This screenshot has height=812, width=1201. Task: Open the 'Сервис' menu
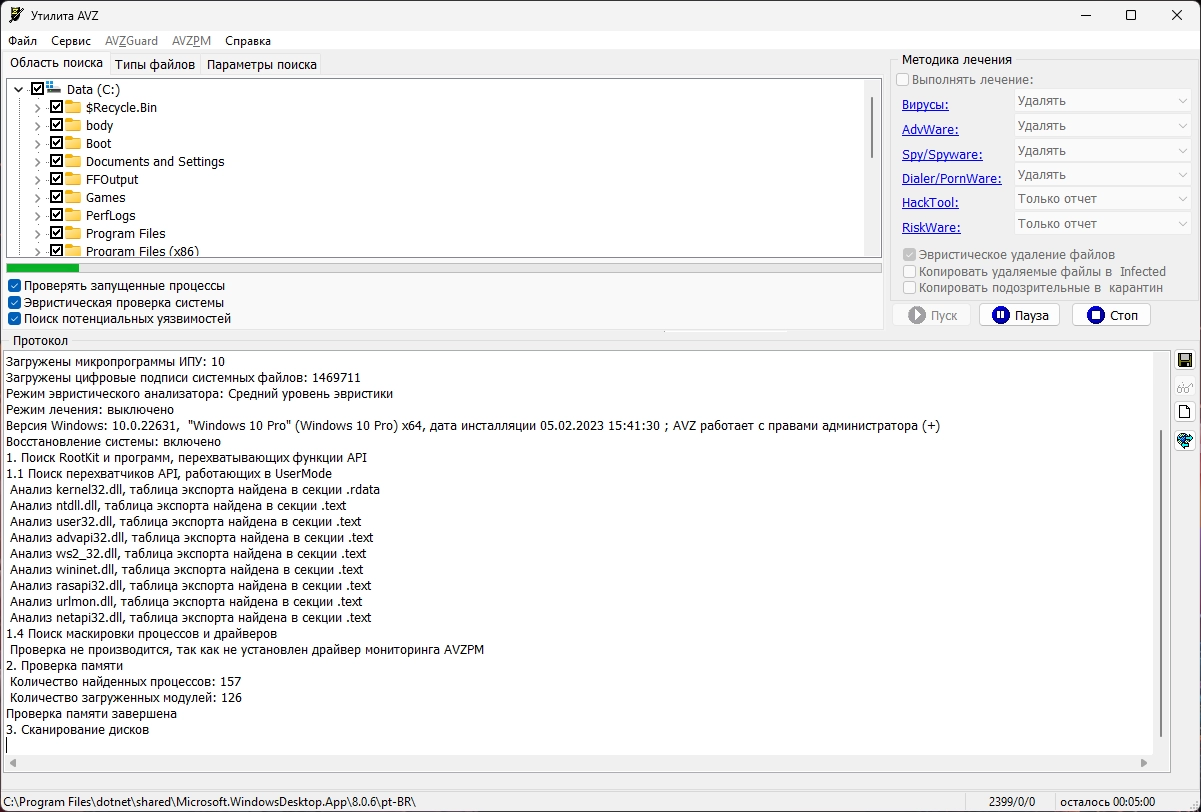click(x=71, y=41)
